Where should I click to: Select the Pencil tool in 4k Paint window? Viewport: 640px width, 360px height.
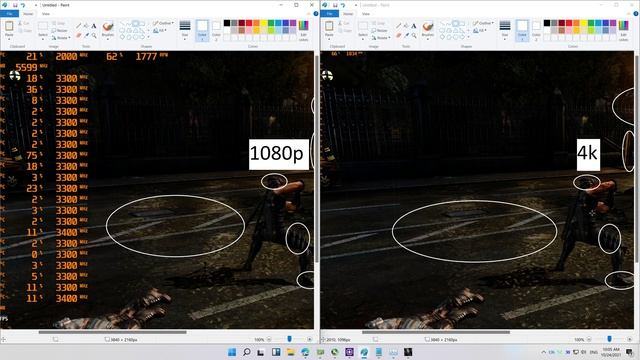click(398, 26)
